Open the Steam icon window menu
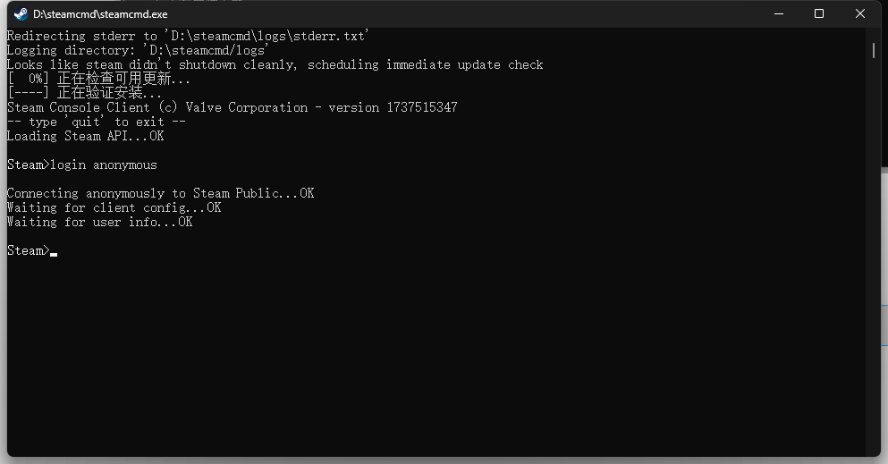This screenshot has width=888, height=464. [x=20, y=14]
